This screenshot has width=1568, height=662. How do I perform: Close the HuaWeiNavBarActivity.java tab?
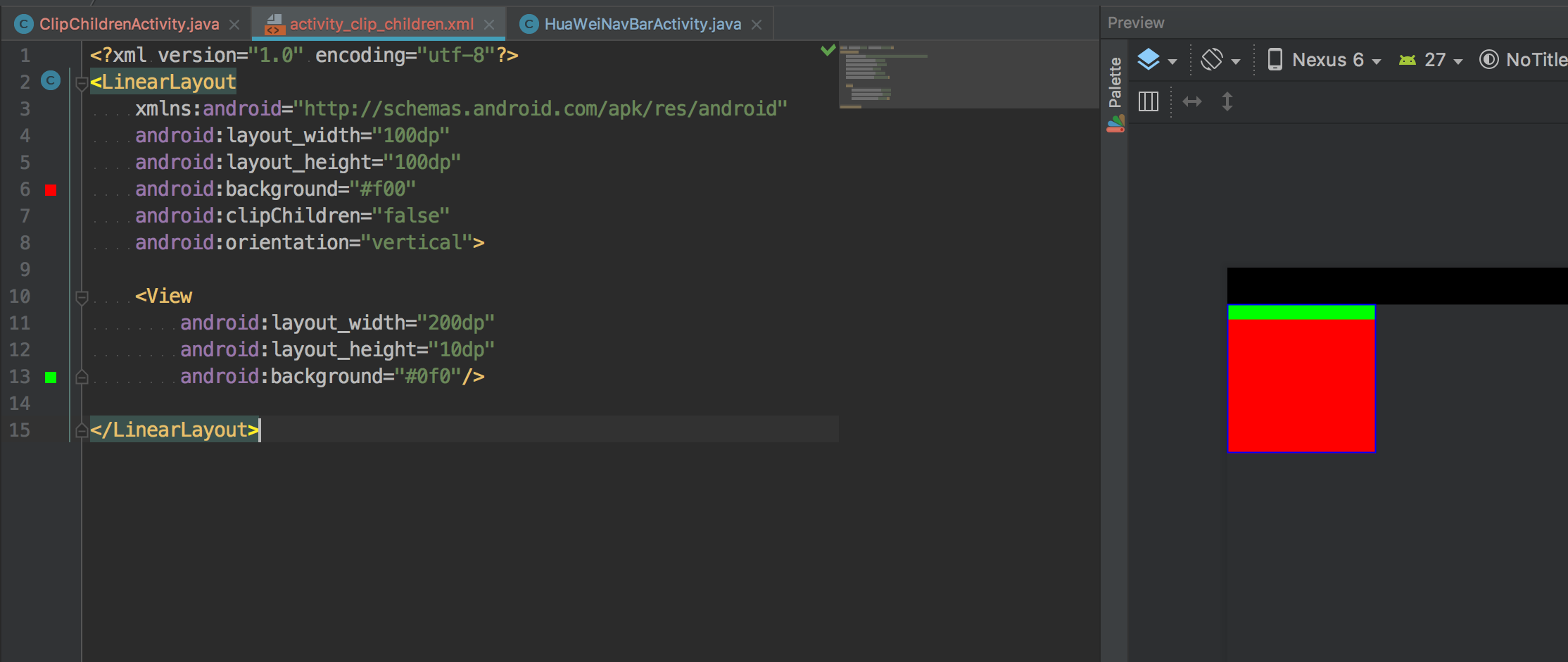click(x=757, y=25)
